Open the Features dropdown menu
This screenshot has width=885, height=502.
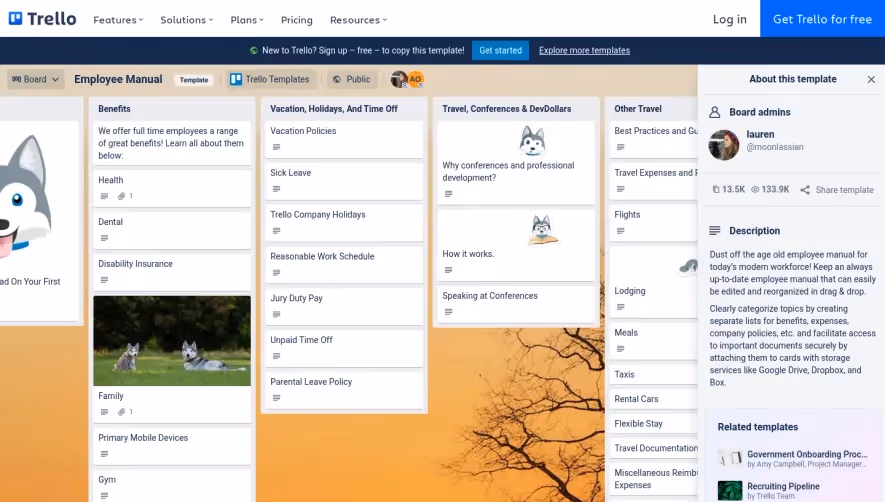point(118,20)
